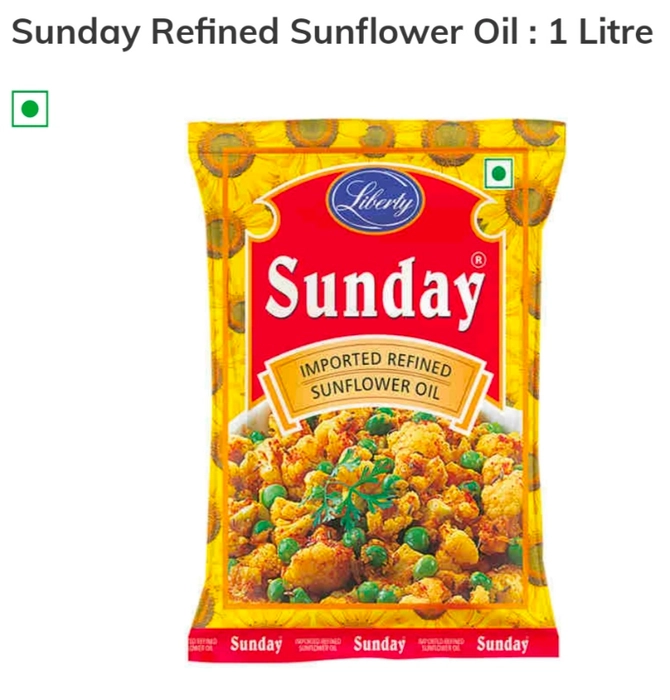Click the vegetarian symbol printed on the pouch
The width and height of the screenshot is (670, 700).
coord(499,173)
